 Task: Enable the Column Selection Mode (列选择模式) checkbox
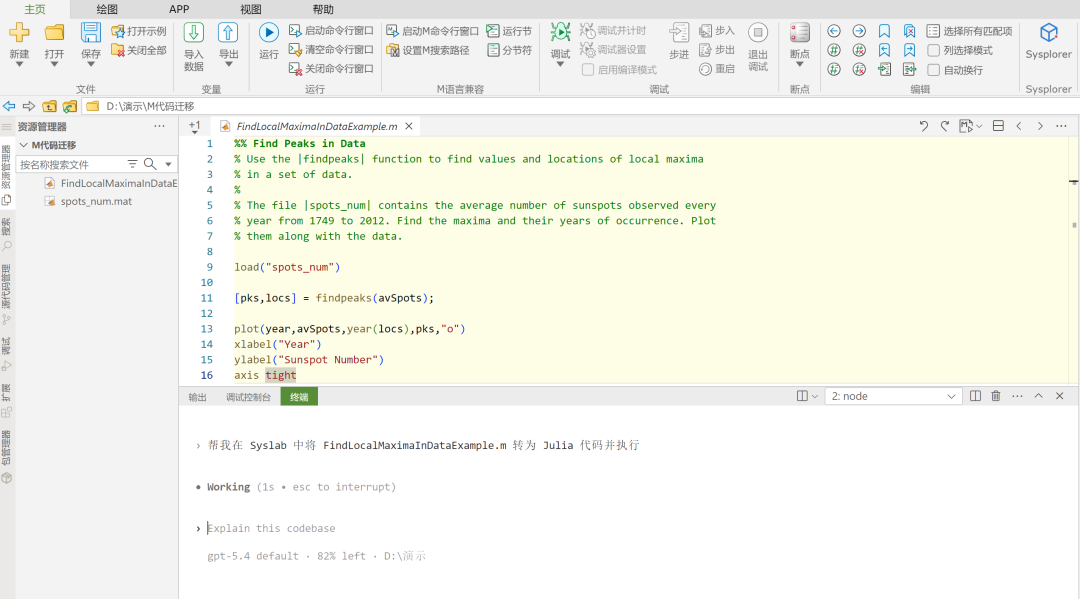click(934, 50)
